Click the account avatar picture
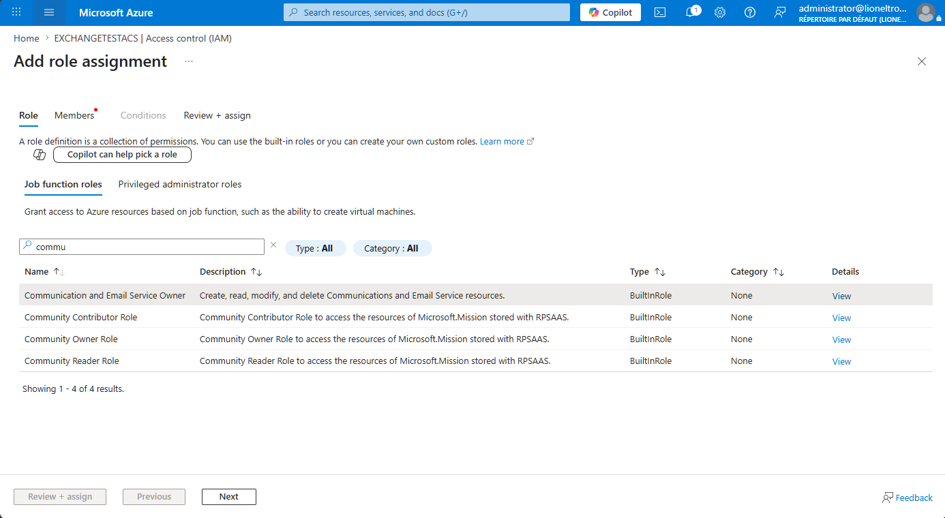The height and width of the screenshot is (518, 945). pyautogui.click(x=926, y=12)
